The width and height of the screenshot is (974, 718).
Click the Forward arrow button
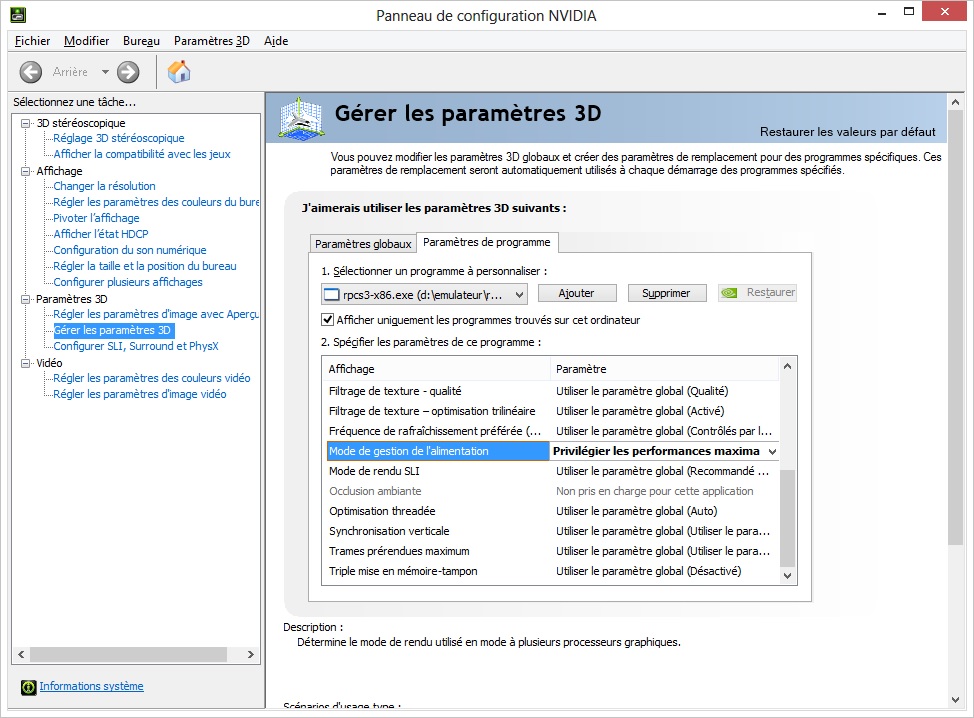tap(128, 72)
